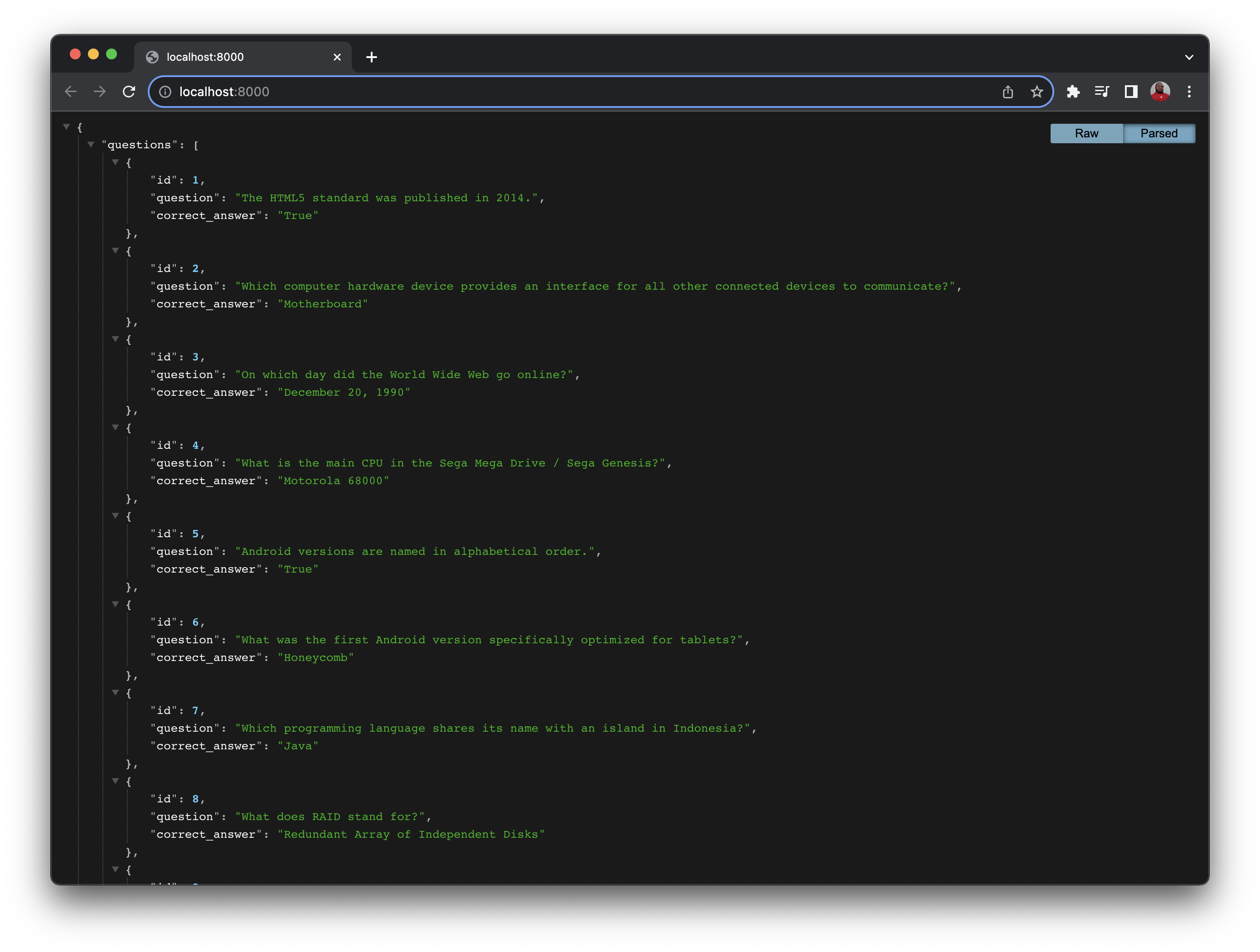Image resolution: width=1260 pixels, height=952 pixels.
Task: Reload the page
Action: click(129, 91)
